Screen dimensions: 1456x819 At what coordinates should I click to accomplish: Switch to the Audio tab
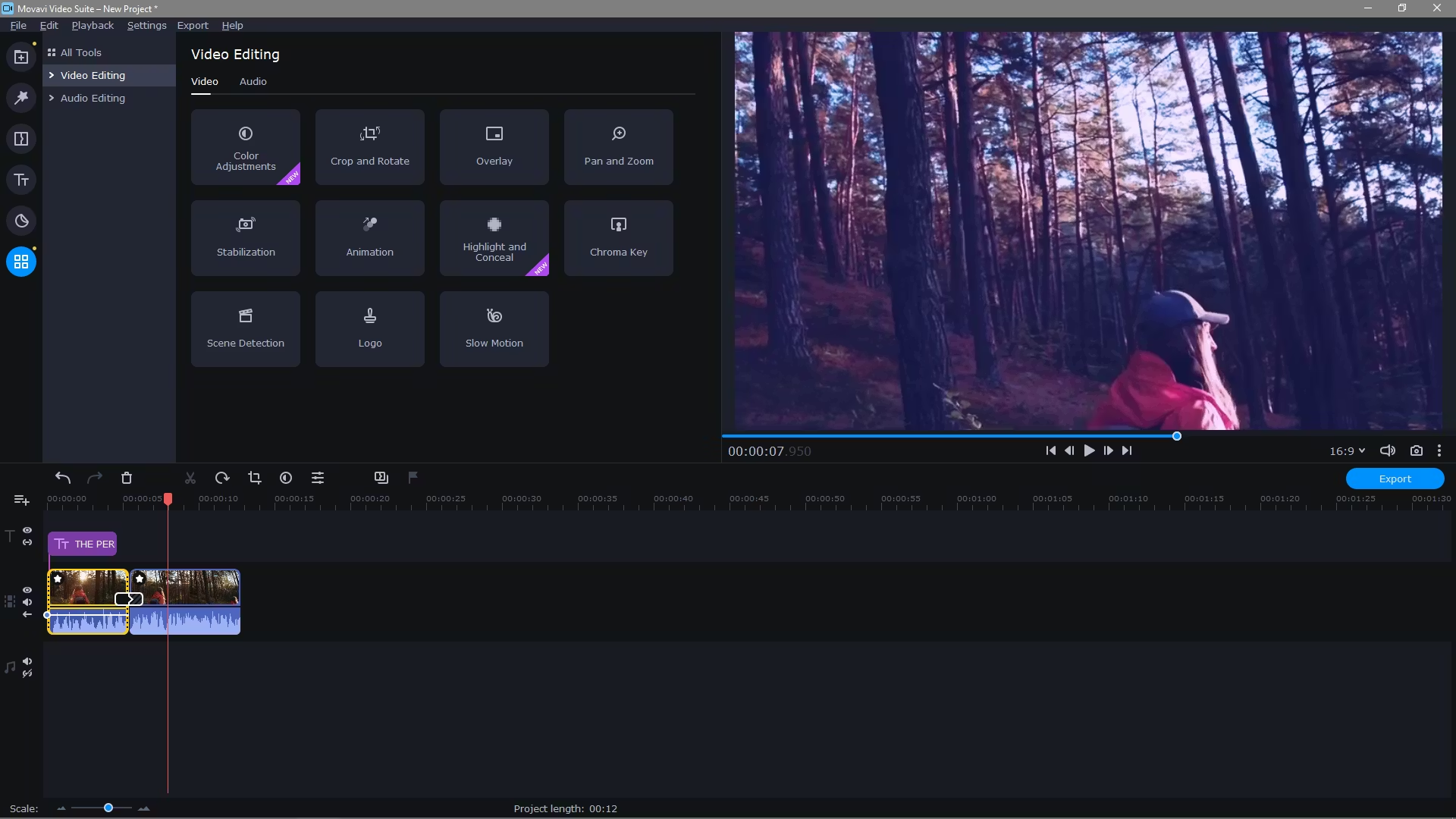(253, 81)
